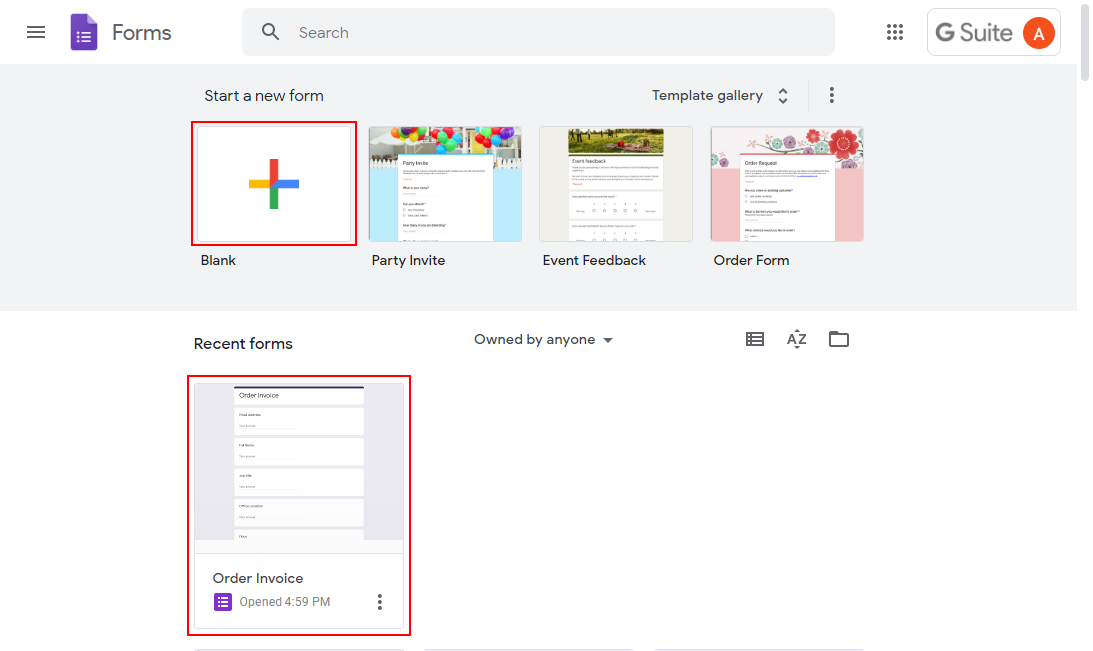The image size is (1093, 651).
Task: Click the G Suite account button
Action: [973, 33]
